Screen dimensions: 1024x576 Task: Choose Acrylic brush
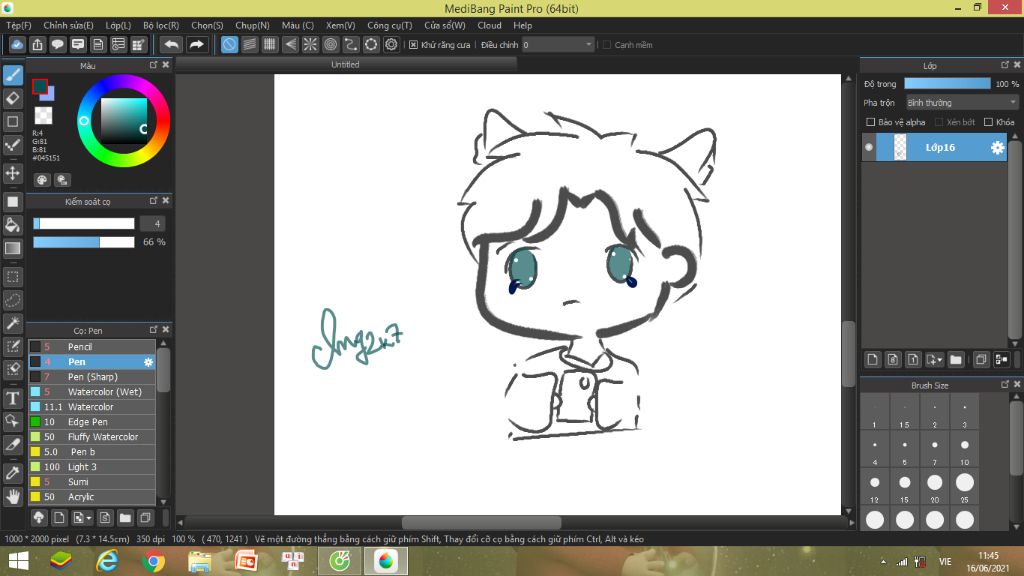click(92, 497)
